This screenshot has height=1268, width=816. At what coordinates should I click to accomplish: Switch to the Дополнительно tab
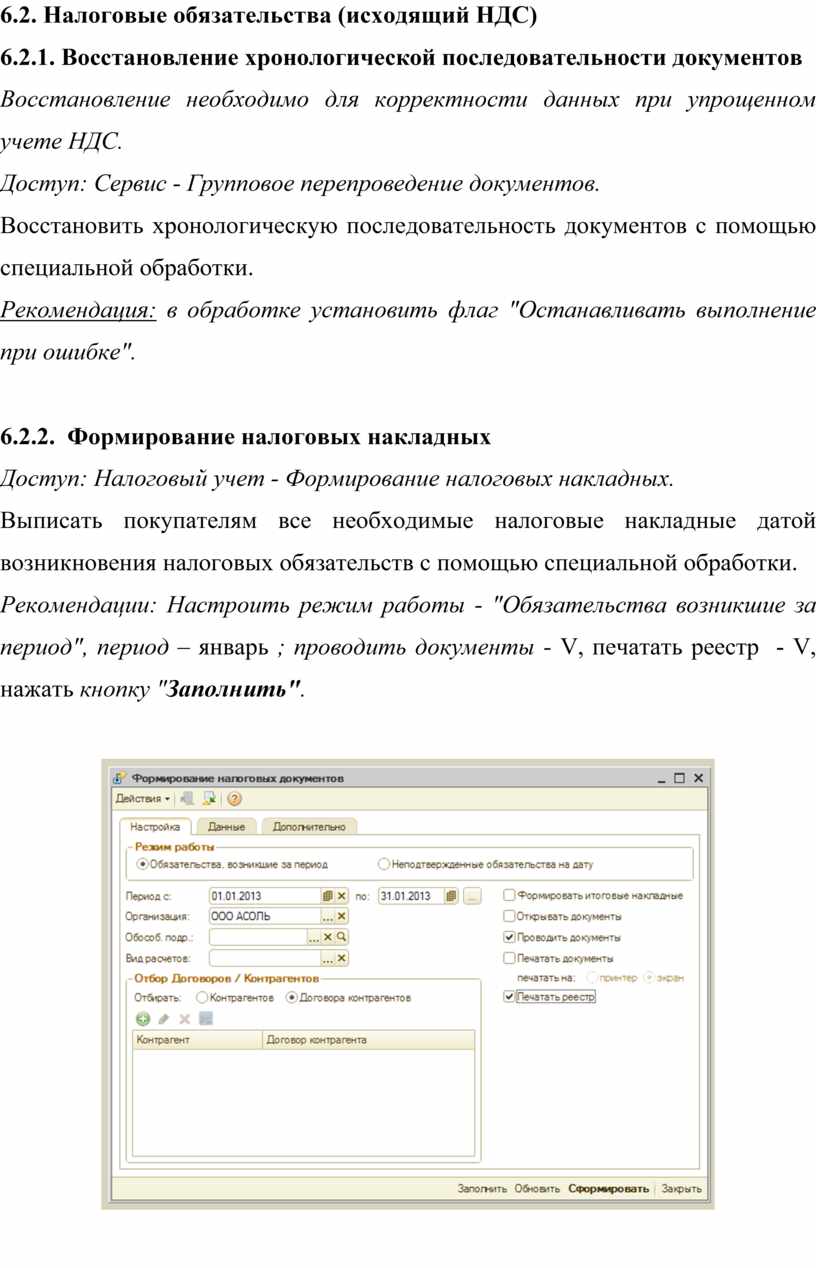click(308, 827)
